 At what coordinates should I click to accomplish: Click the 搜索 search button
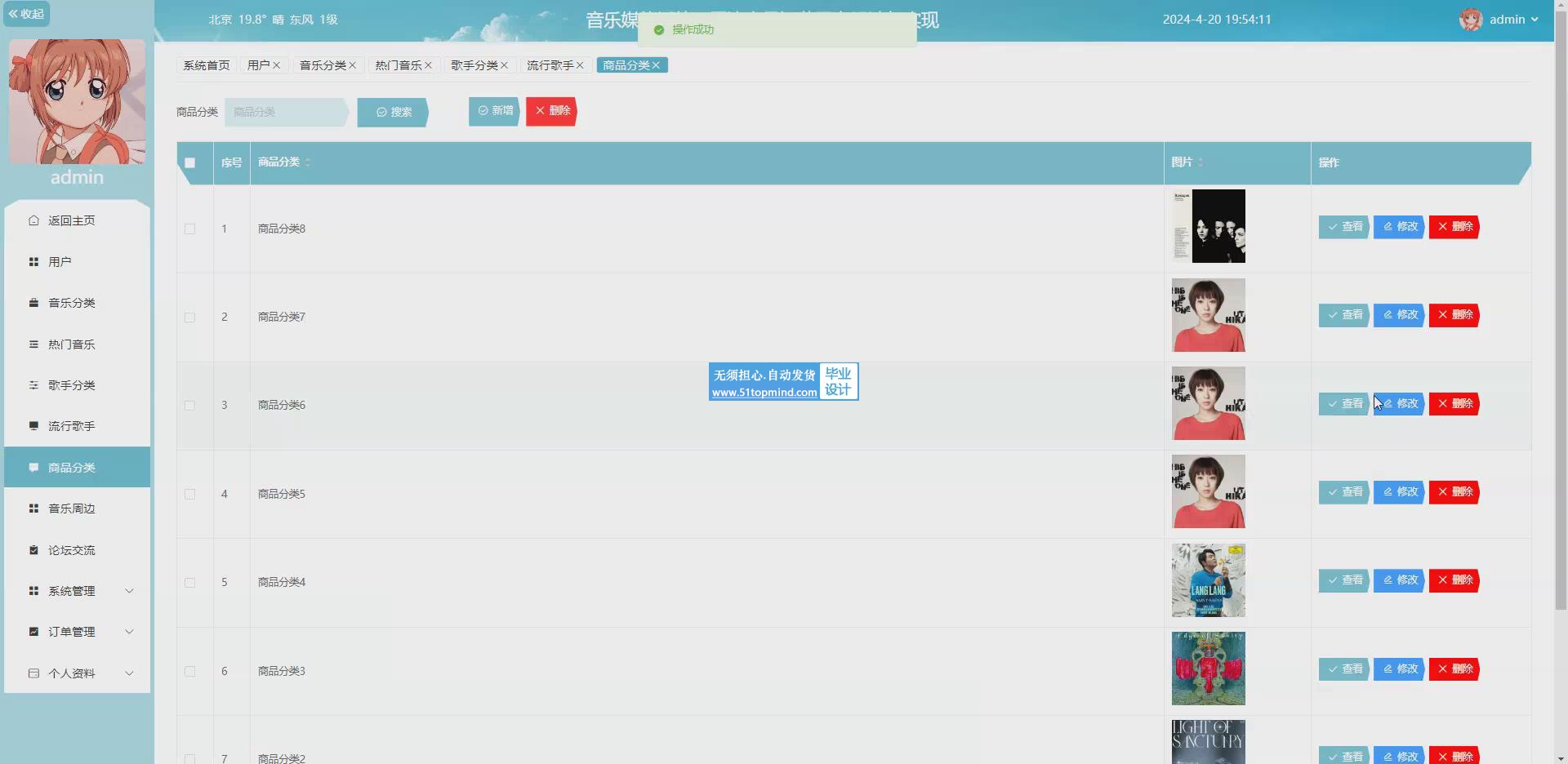(393, 112)
